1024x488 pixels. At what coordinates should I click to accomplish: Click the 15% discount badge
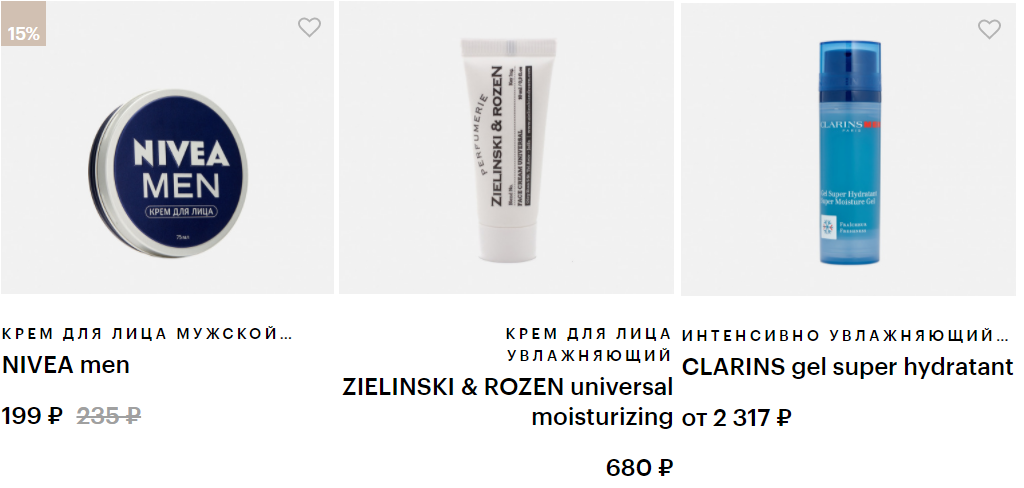click(x=24, y=24)
